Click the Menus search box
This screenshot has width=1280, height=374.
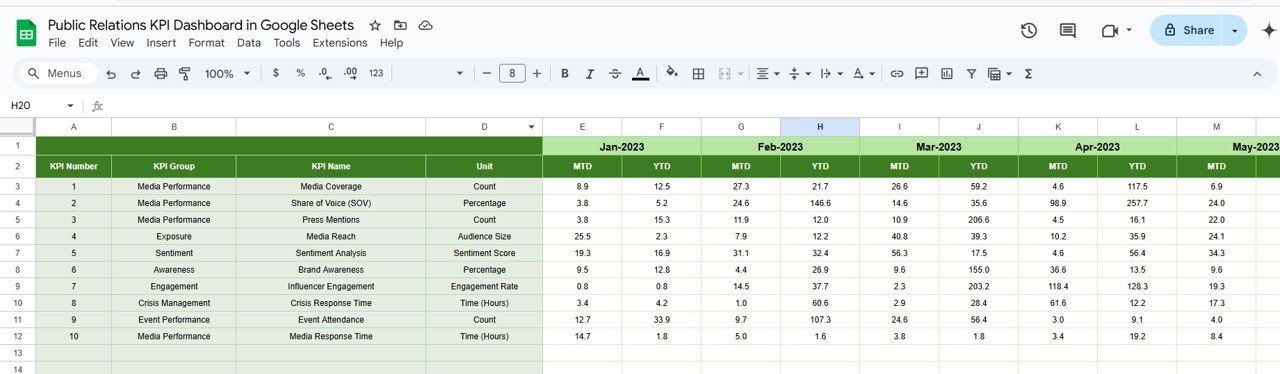[57, 74]
